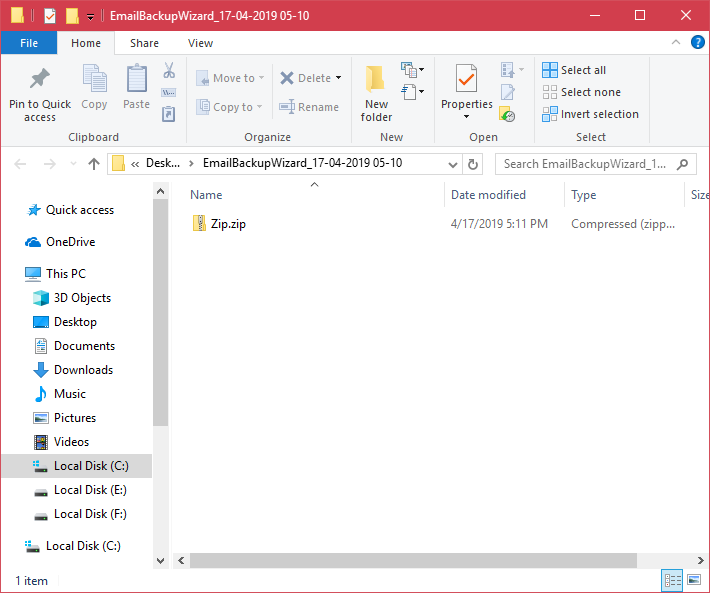This screenshot has width=710, height=593.
Task: Click the Forward navigation arrow
Action: [x=49, y=163]
